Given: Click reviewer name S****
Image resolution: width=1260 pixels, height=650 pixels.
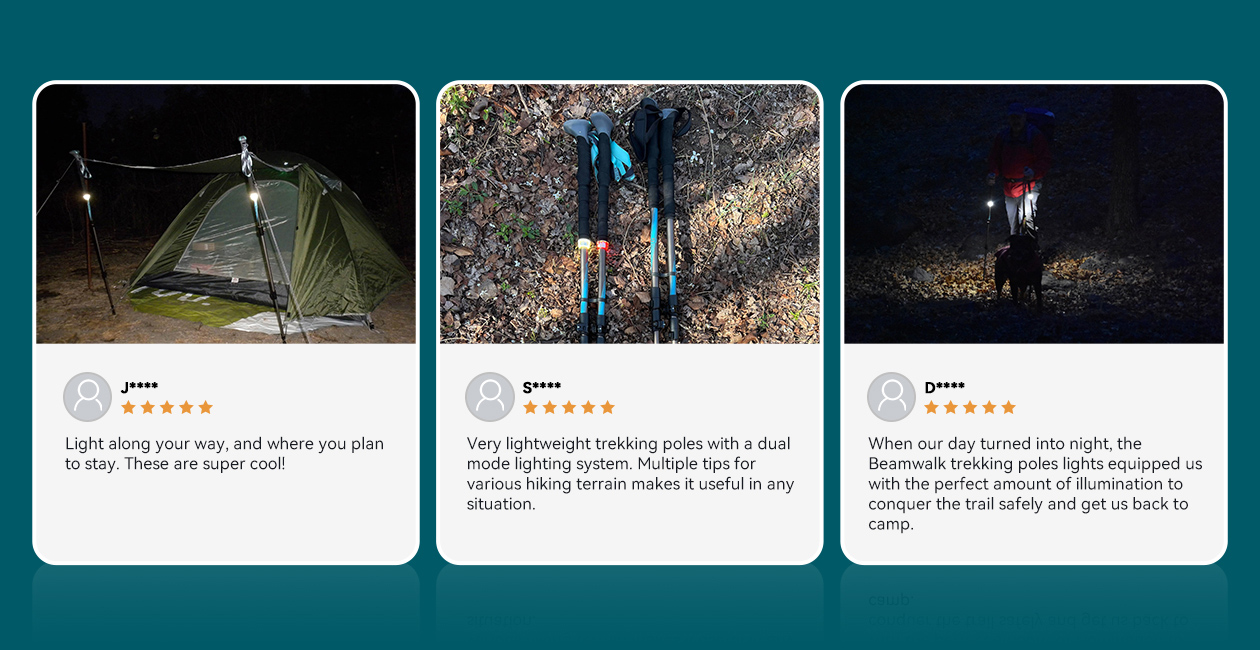Looking at the screenshot, I should [x=542, y=387].
